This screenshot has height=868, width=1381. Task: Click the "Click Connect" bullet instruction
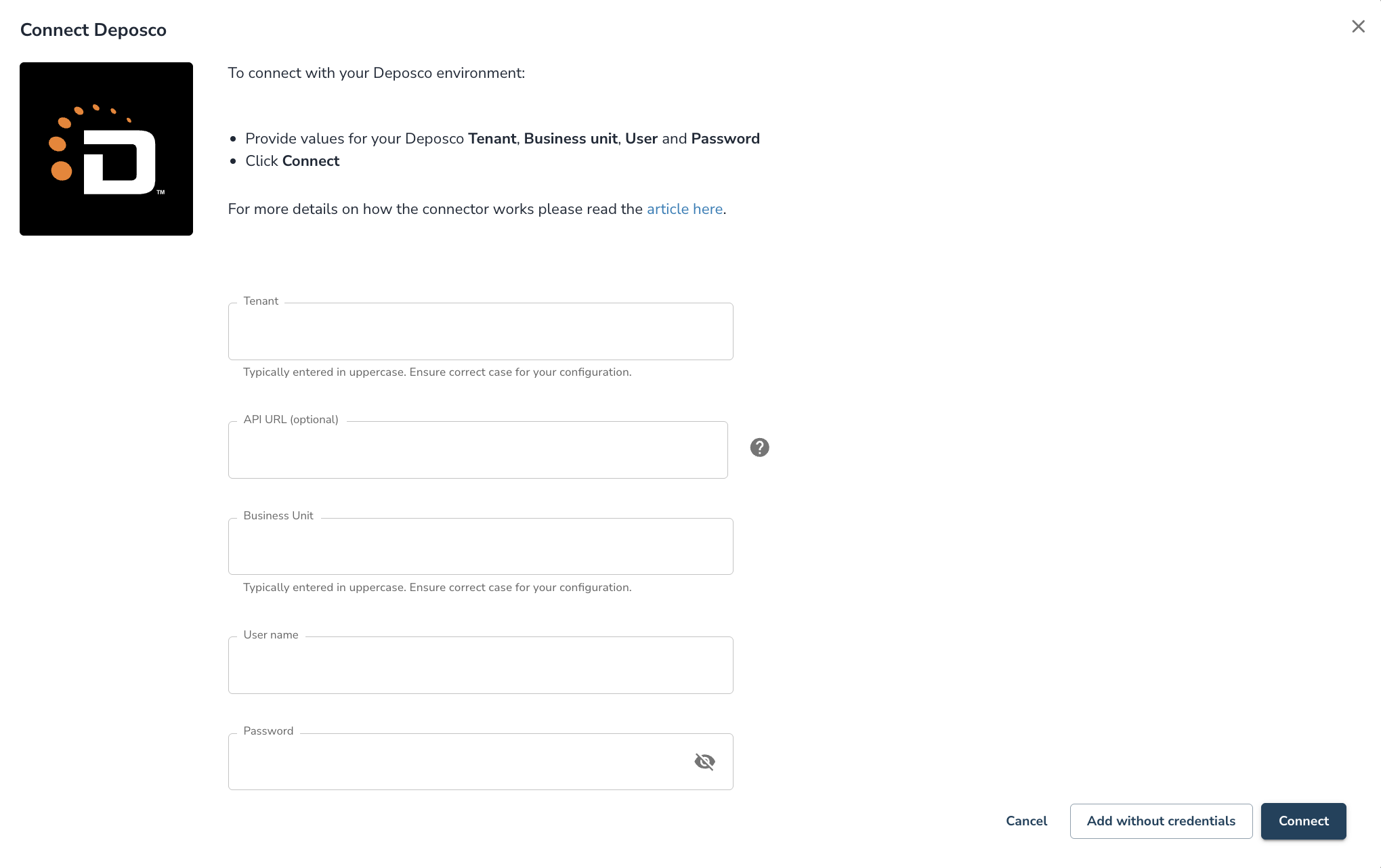coord(292,161)
